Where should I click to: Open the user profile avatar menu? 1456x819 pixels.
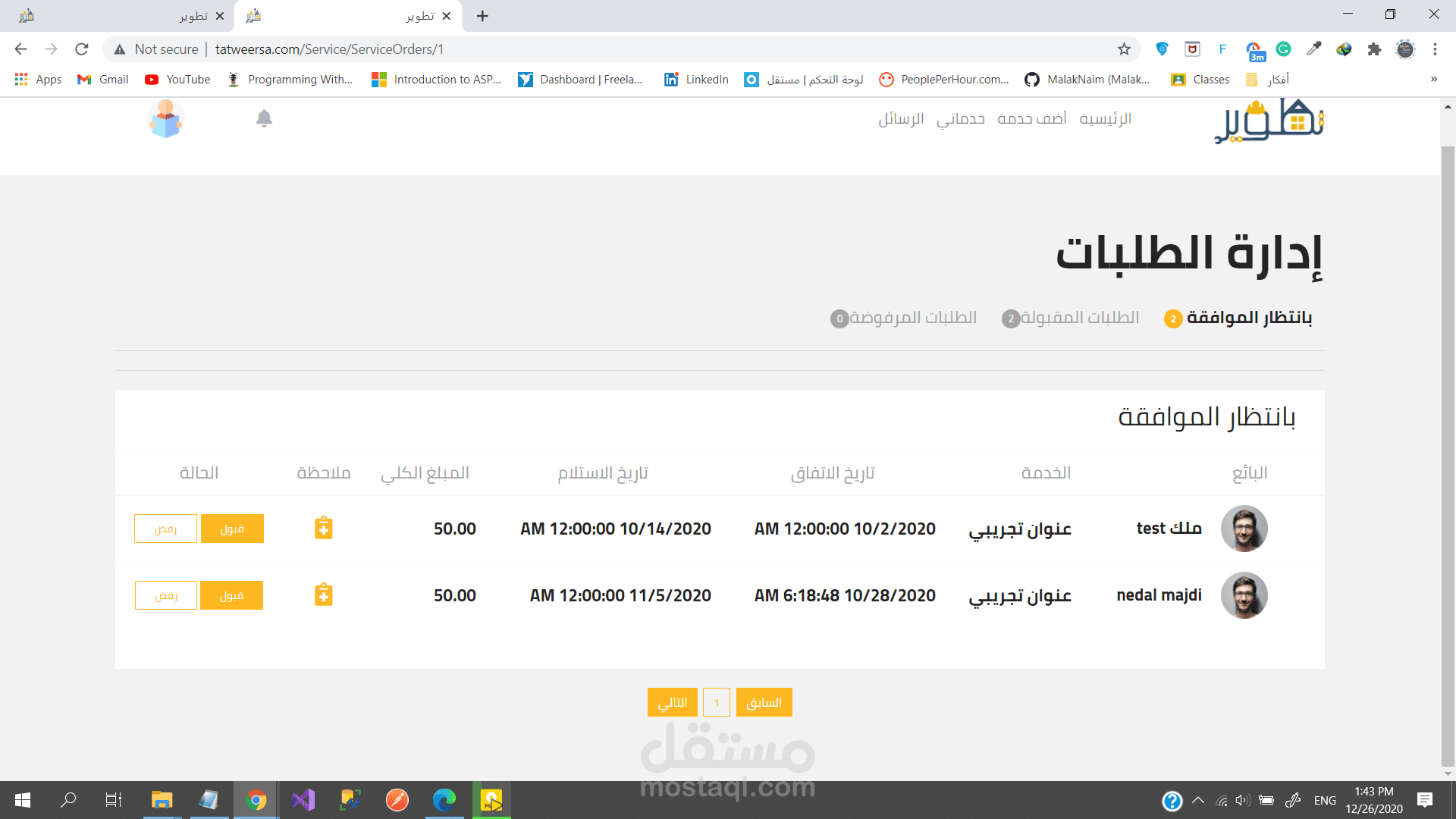pos(165,120)
